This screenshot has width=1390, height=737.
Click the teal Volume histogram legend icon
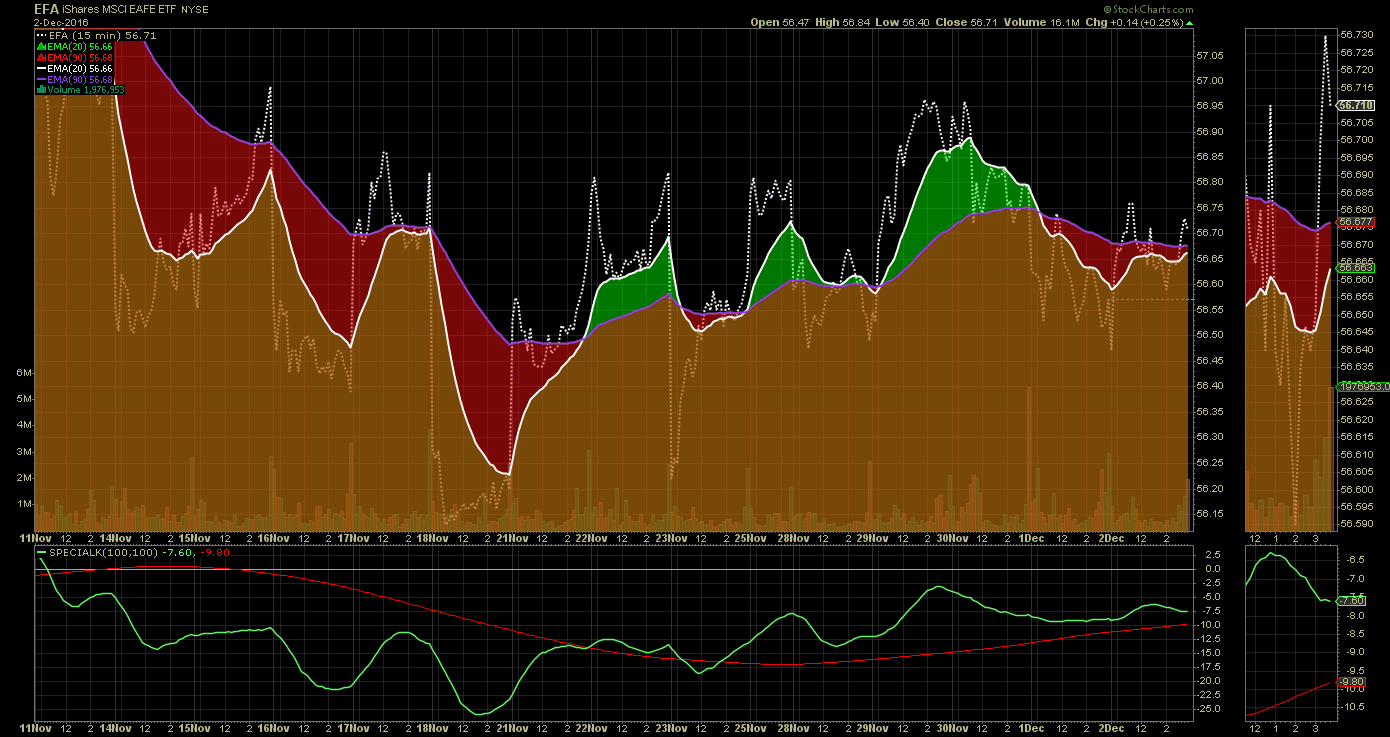point(41,89)
